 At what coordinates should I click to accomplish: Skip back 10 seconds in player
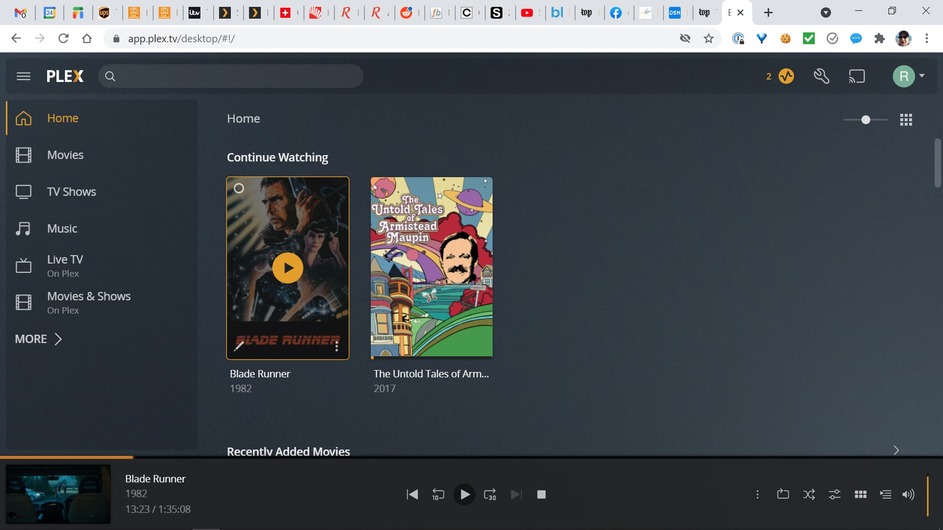pos(438,494)
